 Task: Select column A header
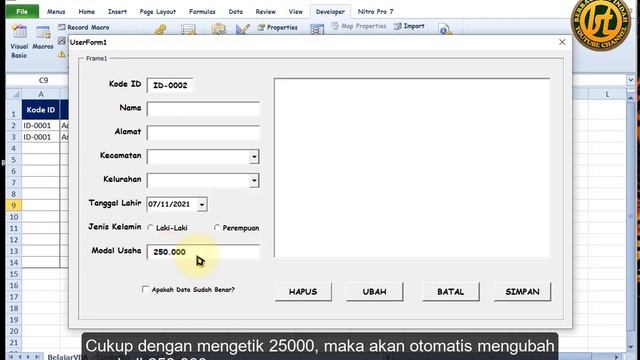pyautogui.click(x=41, y=94)
